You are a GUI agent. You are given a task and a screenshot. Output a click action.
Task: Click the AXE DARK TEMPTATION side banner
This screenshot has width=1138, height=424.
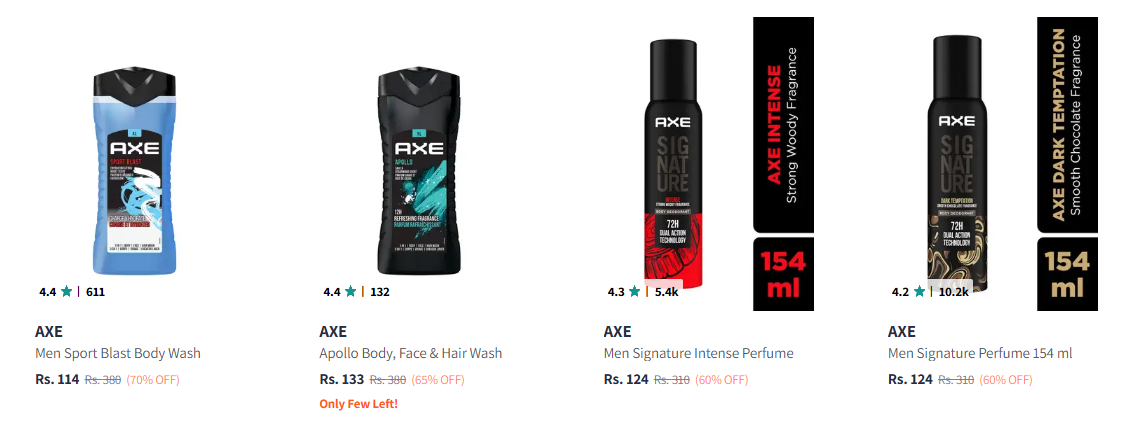(1067, 125)
